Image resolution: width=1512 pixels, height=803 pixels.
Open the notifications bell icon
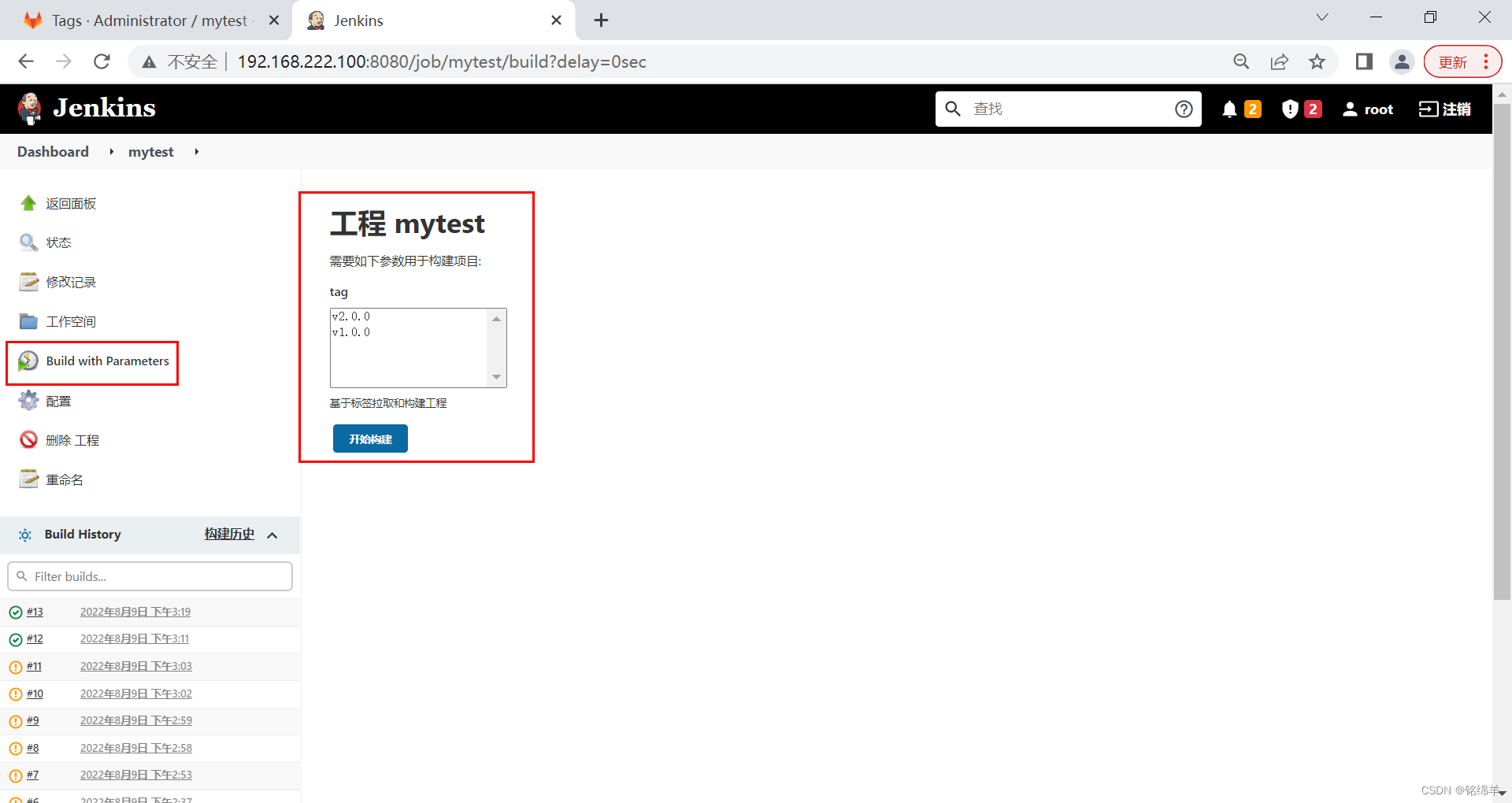[1229, 109]
